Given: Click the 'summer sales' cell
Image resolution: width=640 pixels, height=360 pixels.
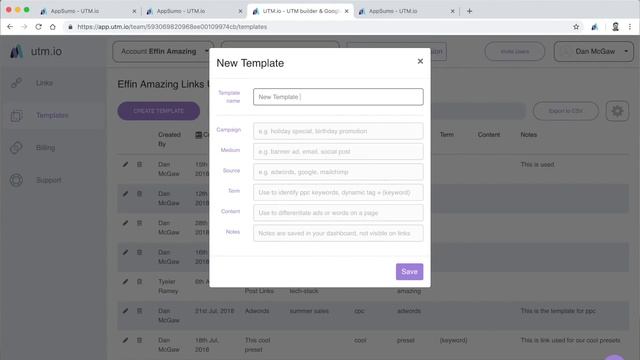Looking at the screenshot, I should point(309,311).
